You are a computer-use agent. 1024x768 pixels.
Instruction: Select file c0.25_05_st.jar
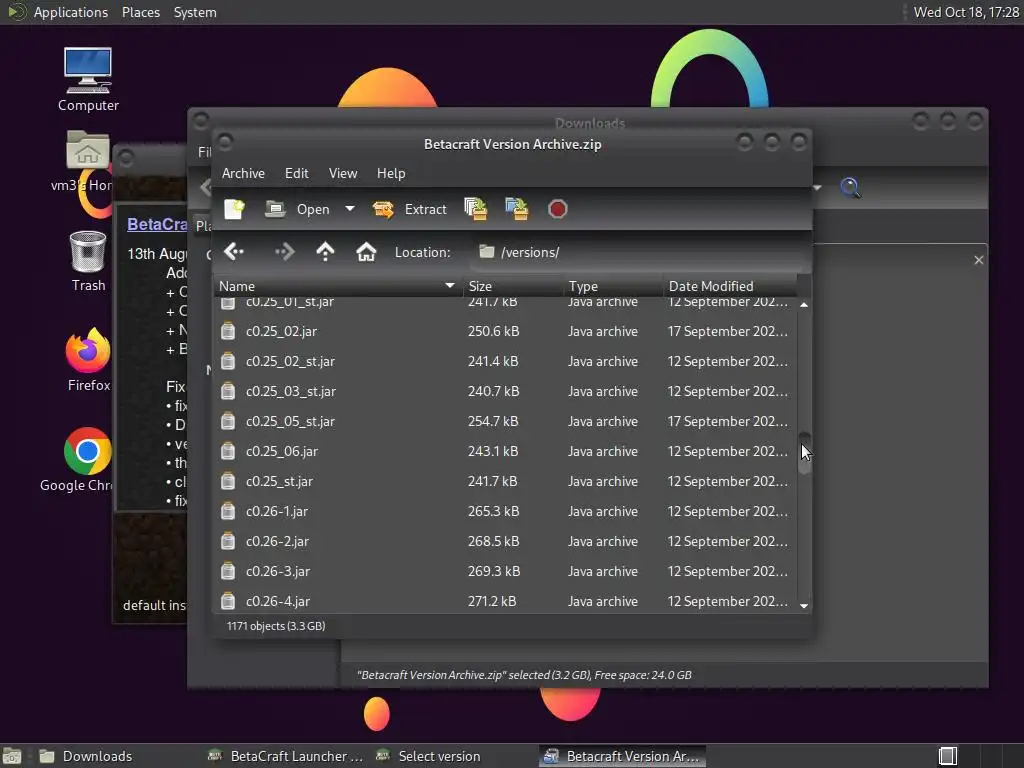pyautogui.click(x=505, y=421)
